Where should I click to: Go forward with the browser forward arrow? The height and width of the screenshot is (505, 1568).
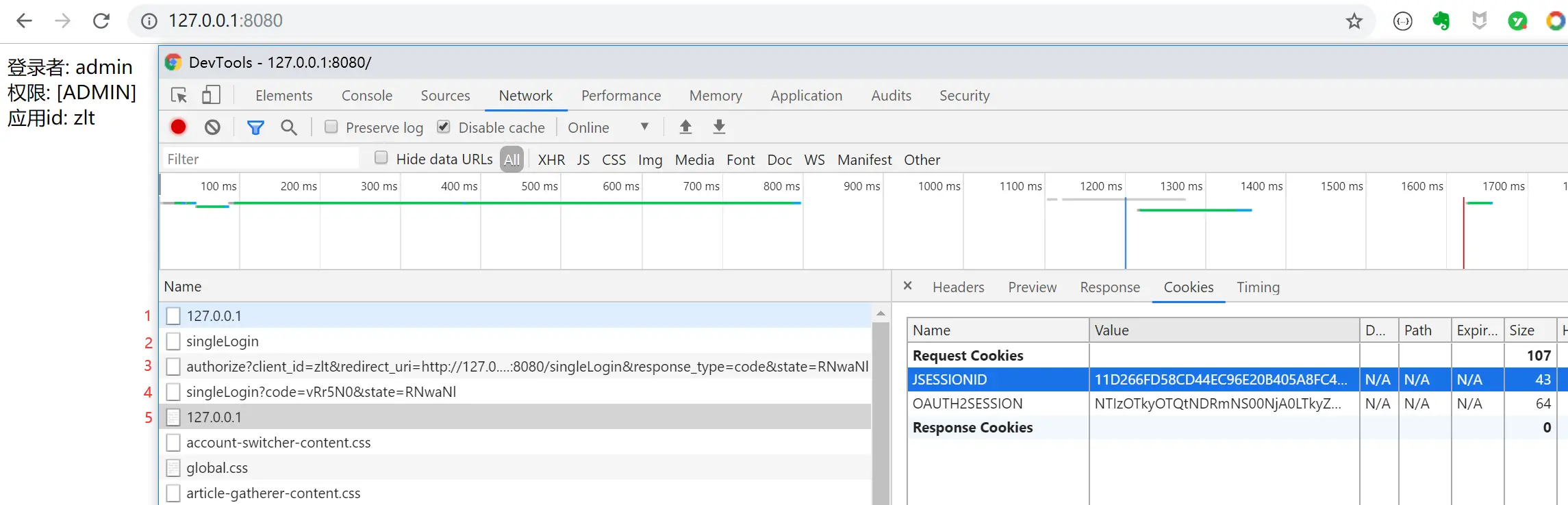coord(62,21)
